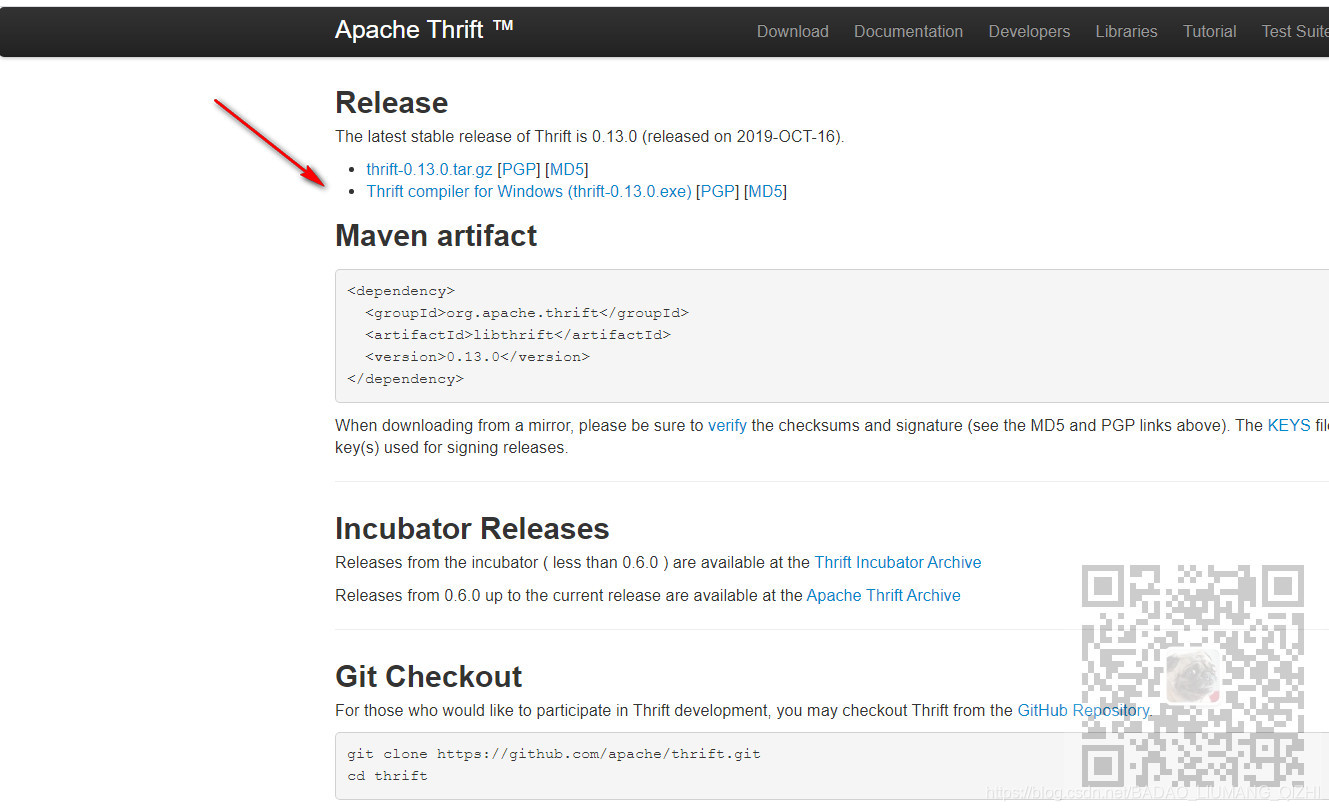The image size is (1329, 811).
Task: Open the Developers navigation item
Action: pyautogui.click(x=1028, y=31)
